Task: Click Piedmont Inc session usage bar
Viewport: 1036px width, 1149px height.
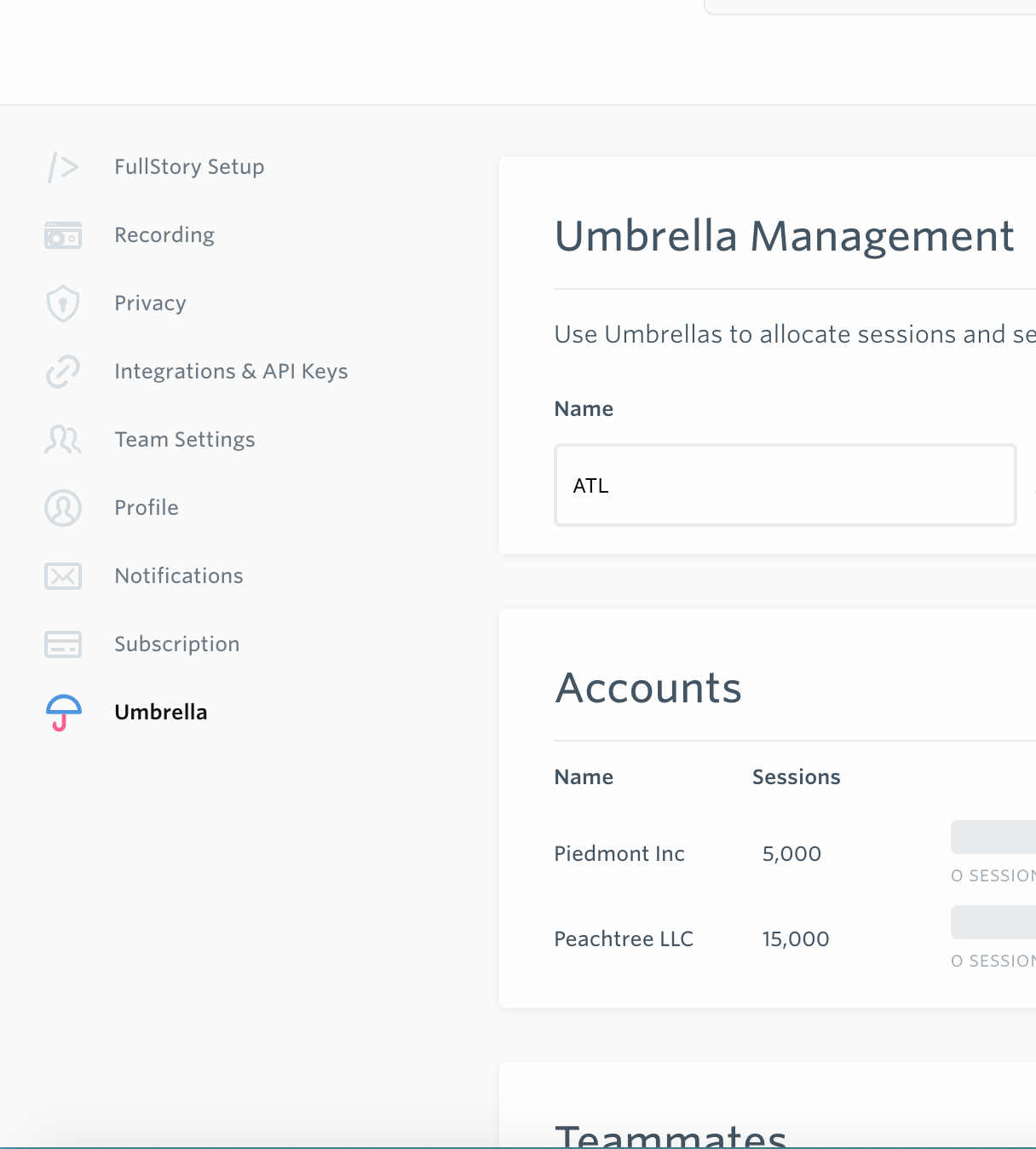Action: click(993, 837)
